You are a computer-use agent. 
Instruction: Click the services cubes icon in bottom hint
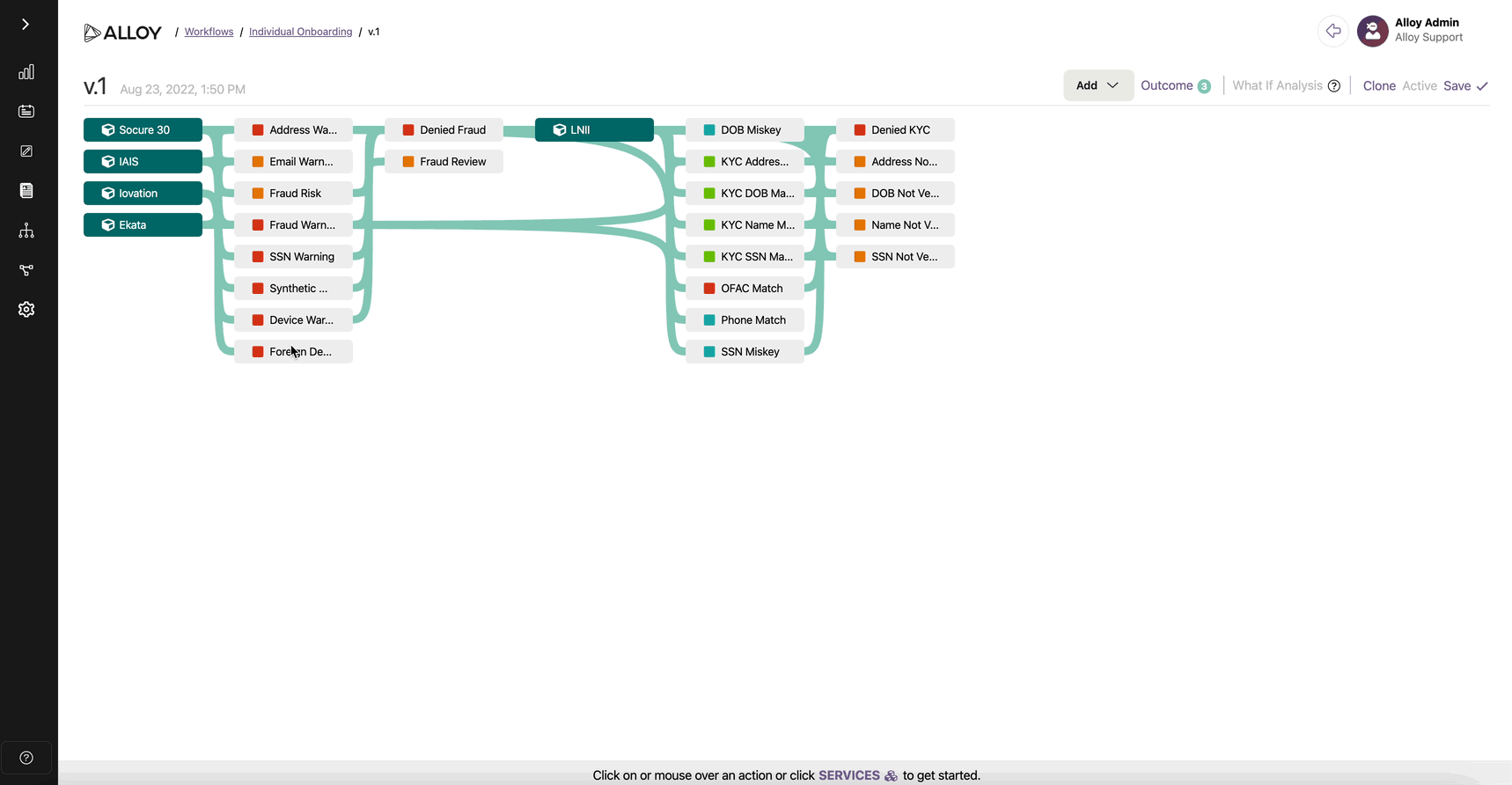click(891, 775)
